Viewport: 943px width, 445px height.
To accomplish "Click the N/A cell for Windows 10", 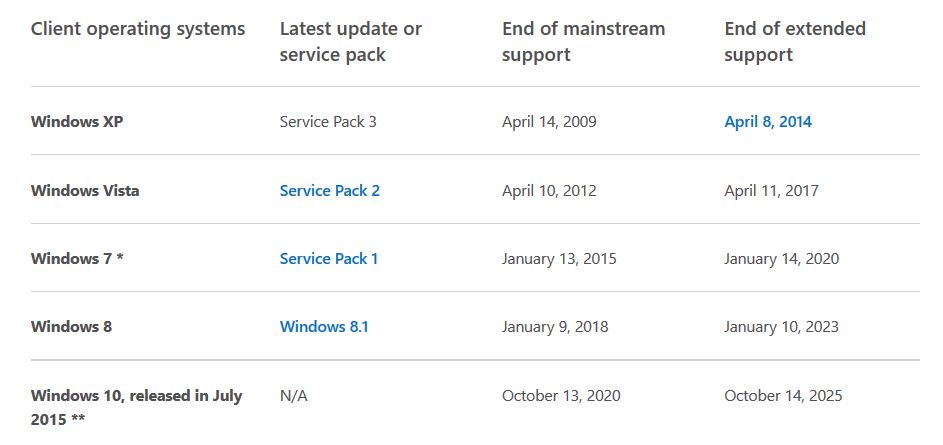I will pos(293,396).
